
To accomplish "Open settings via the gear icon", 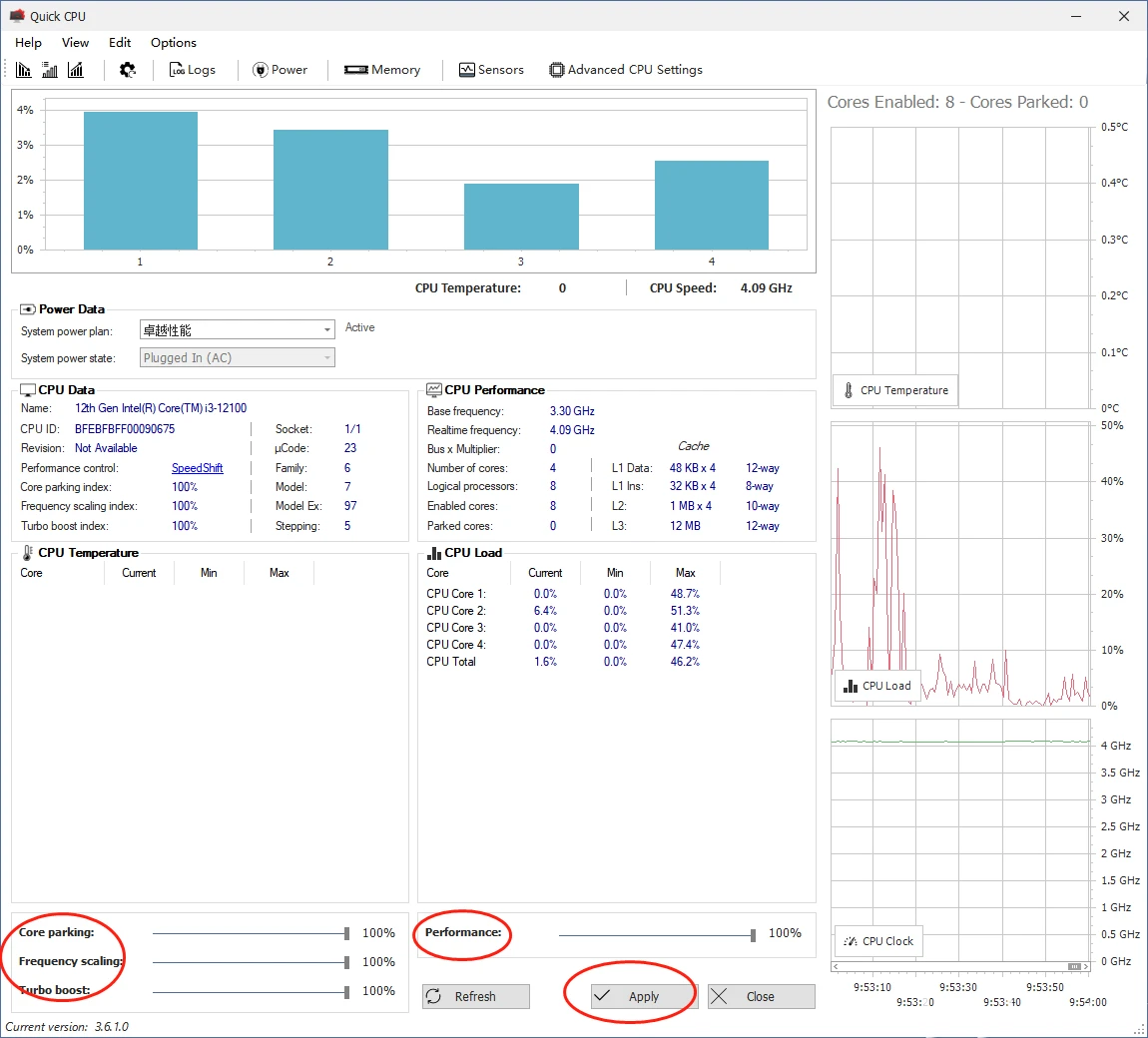I will point(128,70).
